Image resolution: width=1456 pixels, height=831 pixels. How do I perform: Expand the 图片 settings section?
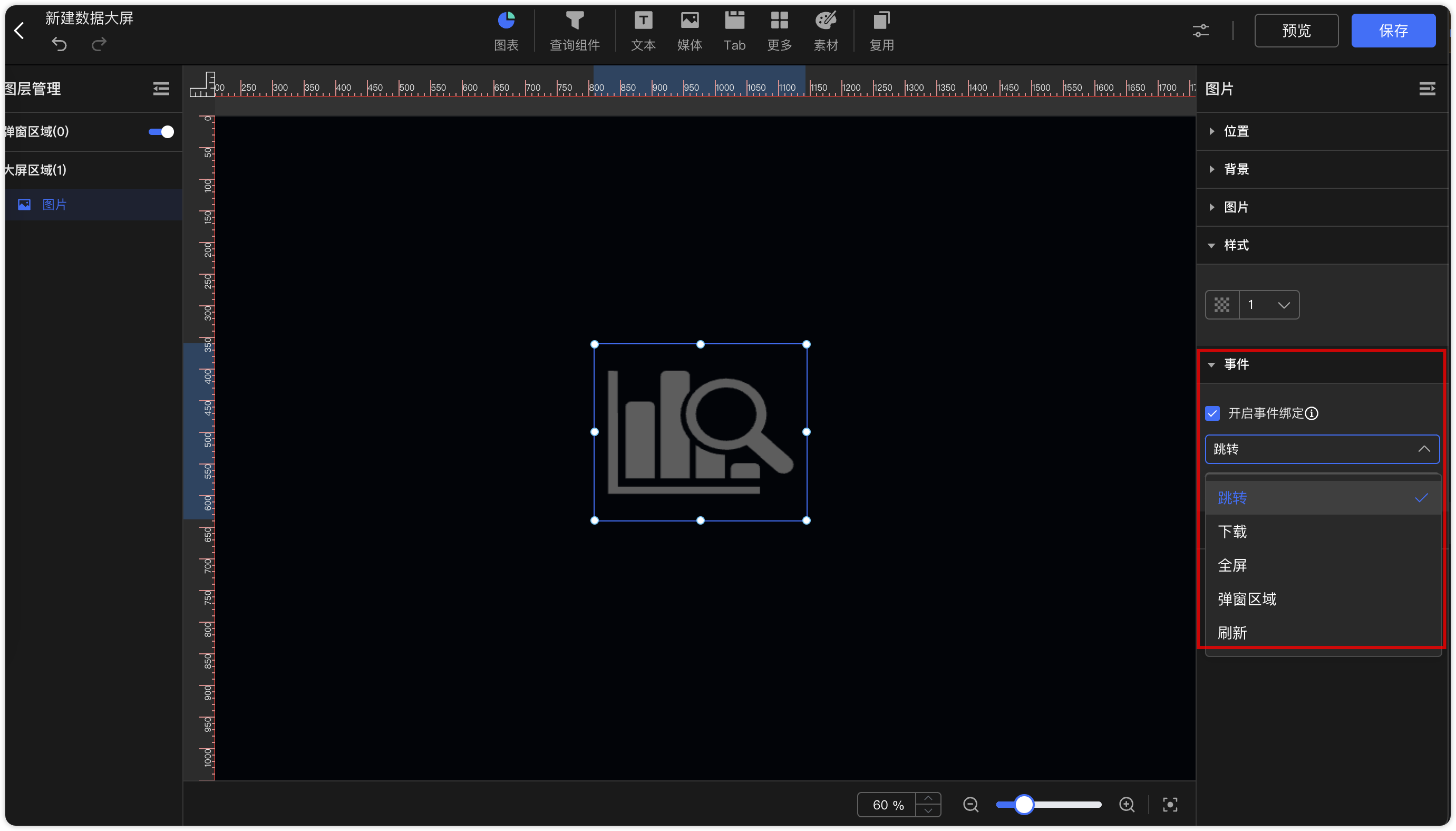tap(1323, 207)
